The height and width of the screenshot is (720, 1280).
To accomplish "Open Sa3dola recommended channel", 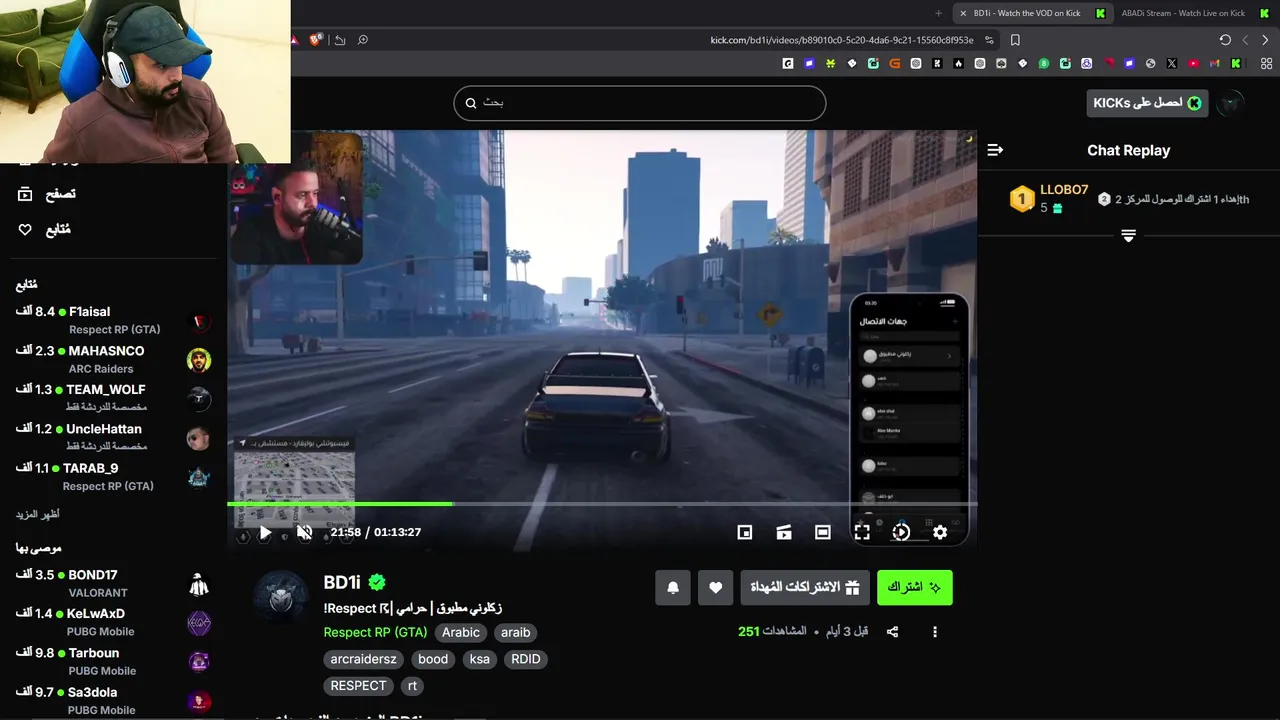I will [x=113, y=700].
